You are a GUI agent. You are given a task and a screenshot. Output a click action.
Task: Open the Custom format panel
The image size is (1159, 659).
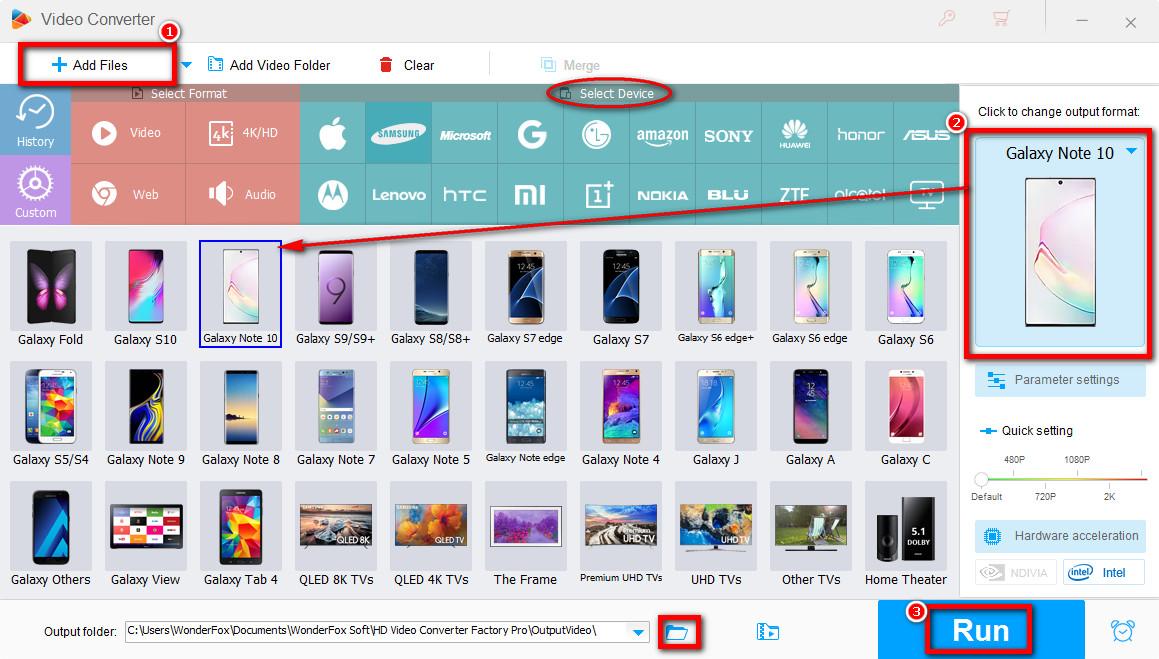[35, 191]
